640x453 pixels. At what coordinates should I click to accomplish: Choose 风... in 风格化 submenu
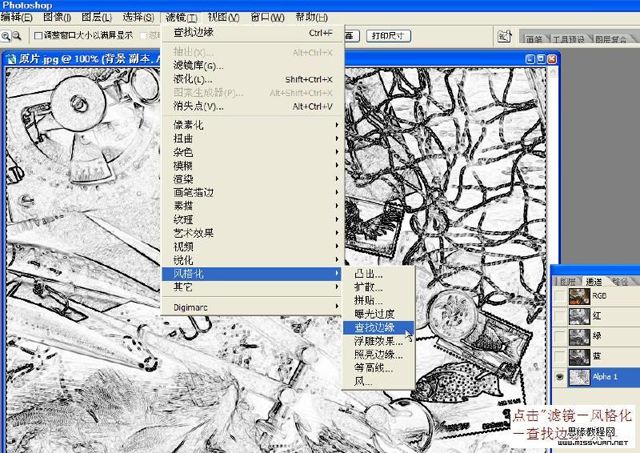[x=379, y=381]
